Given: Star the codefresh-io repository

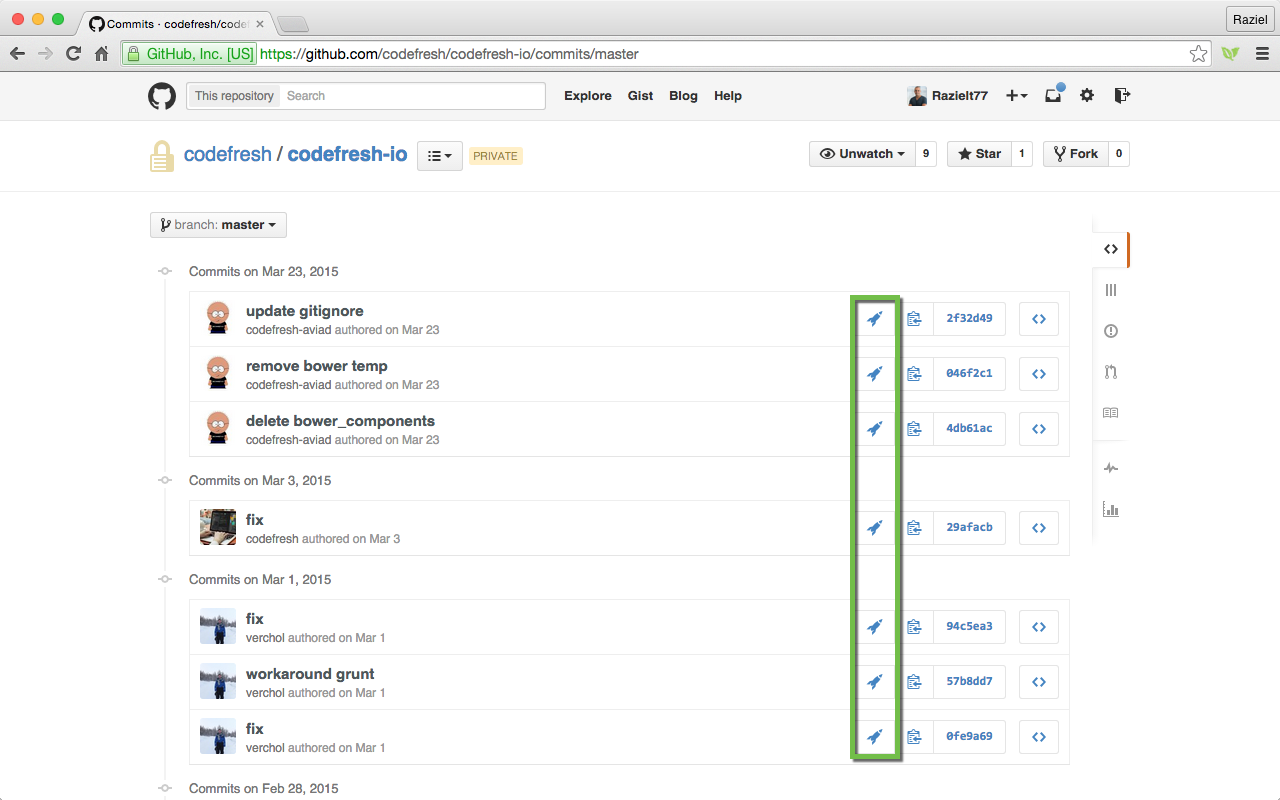Looking at the screenshot, I should point(979,154).
